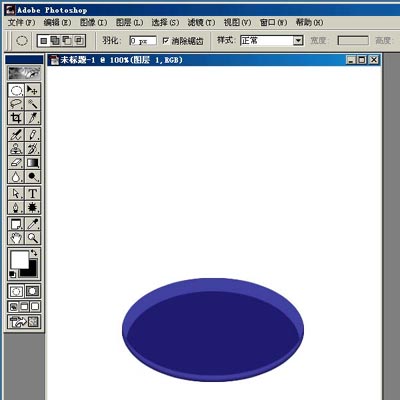
Task: Toggle the anti-alias 消除锯齿 checkbox
Action: pyautogui.click(x=166, y=41)
